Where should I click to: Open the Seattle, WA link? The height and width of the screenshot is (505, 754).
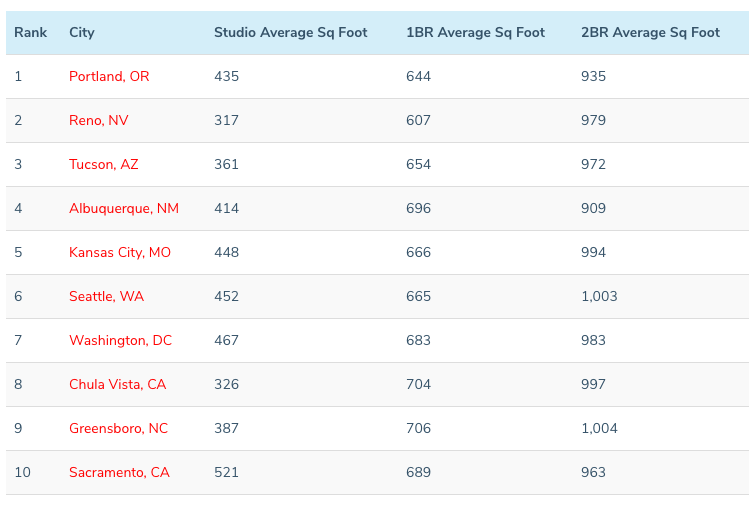click(x=106, y=297)
